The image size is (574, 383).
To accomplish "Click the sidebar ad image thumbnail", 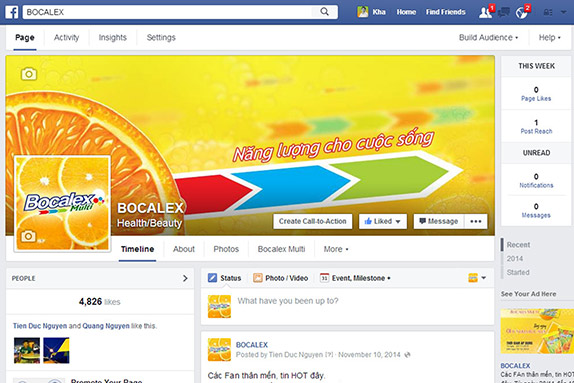I will point(537,331).
